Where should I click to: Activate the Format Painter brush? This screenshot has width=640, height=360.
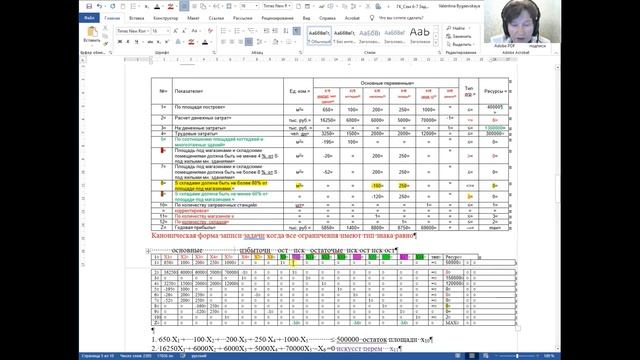click(x=105, y=43)
